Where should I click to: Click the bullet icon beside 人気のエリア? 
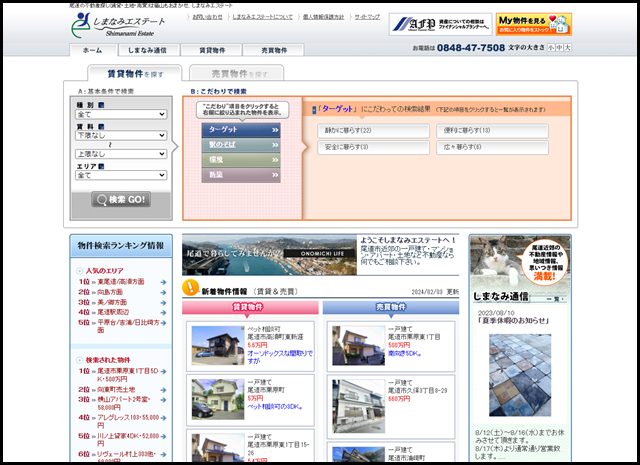tap(80, 271)
